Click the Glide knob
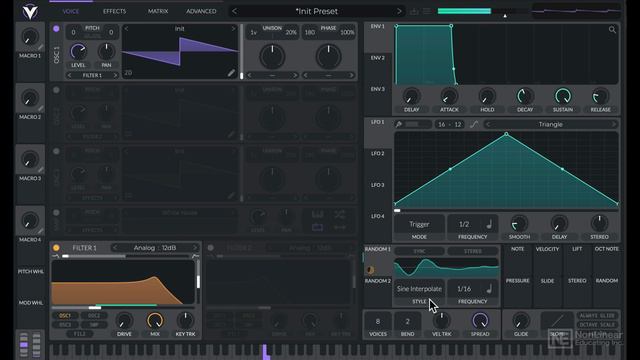Screen dimensions: 640x360 [521, 321]
